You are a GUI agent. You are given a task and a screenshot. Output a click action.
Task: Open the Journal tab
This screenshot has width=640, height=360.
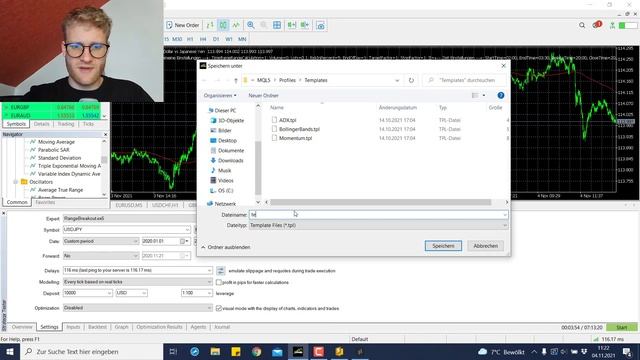pyautogui.click(x=222, y=327)
